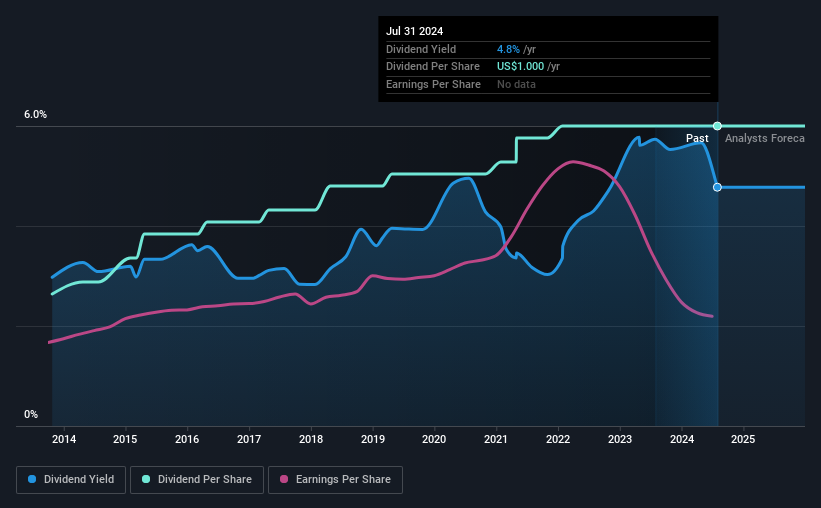Image resolution: width=821 pixels, height=508 pixels.
Task: Click the blue Dividend Yield data point marker
Action: point(717,187)
